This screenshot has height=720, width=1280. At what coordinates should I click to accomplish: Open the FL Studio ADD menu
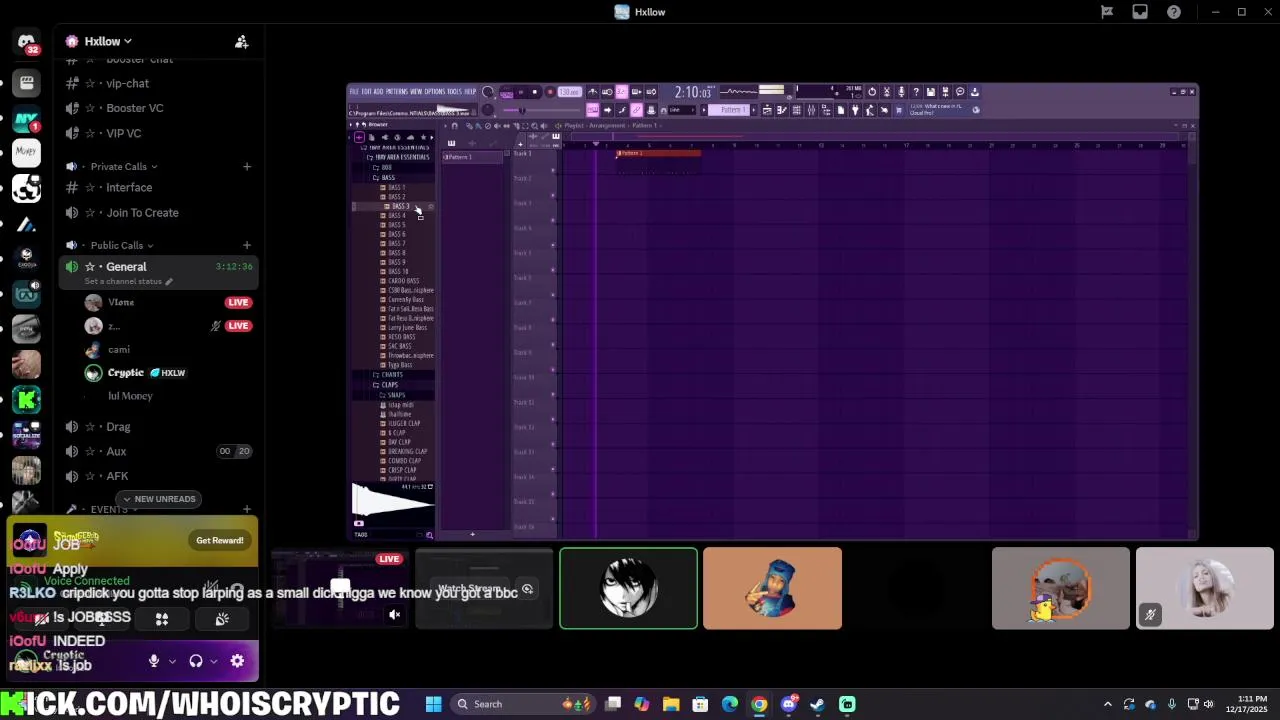point(379,91)
